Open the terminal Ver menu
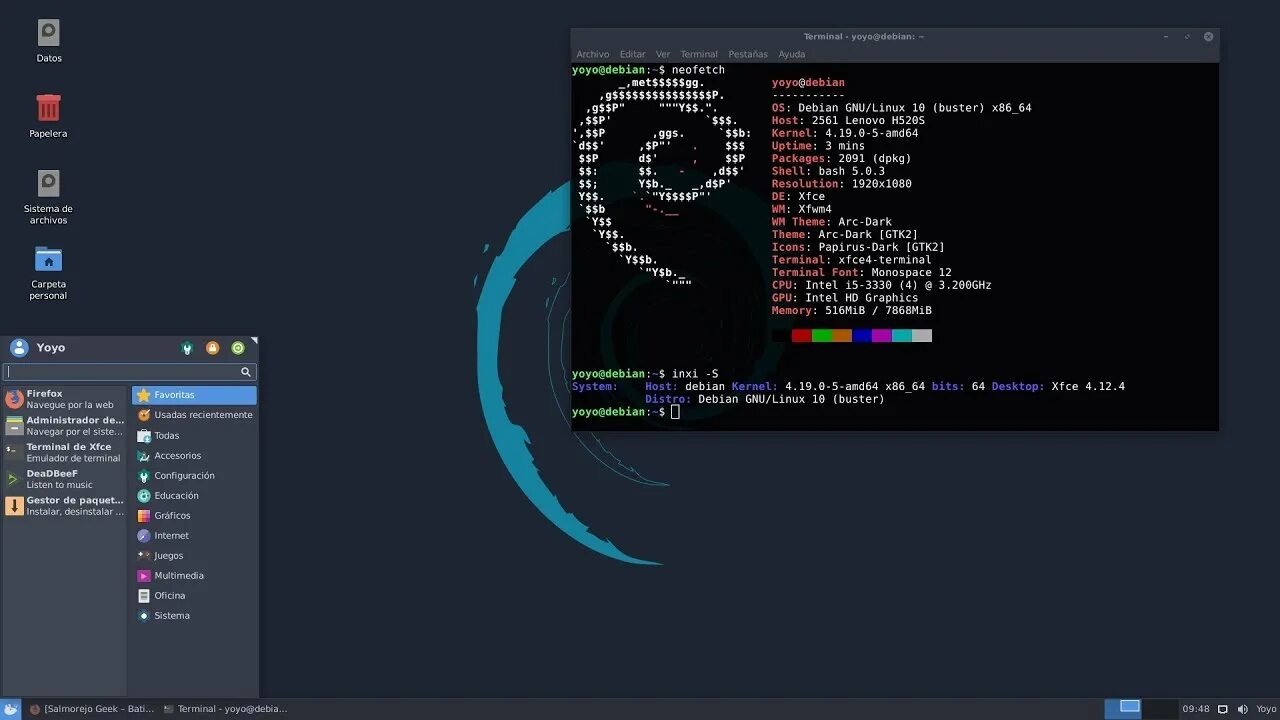This screenshot has height=720, width=1280. (663, 54)
